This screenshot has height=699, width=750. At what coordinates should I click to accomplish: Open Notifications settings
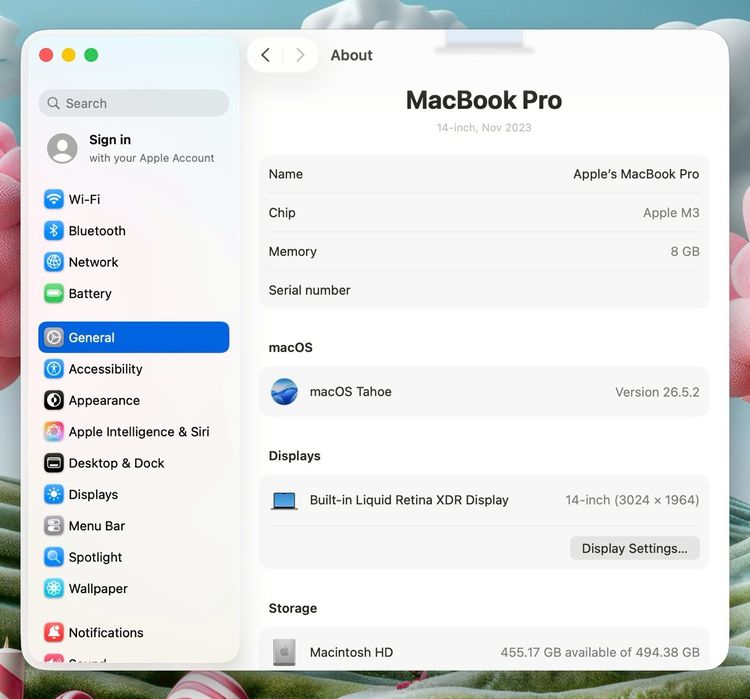(133, 632)
